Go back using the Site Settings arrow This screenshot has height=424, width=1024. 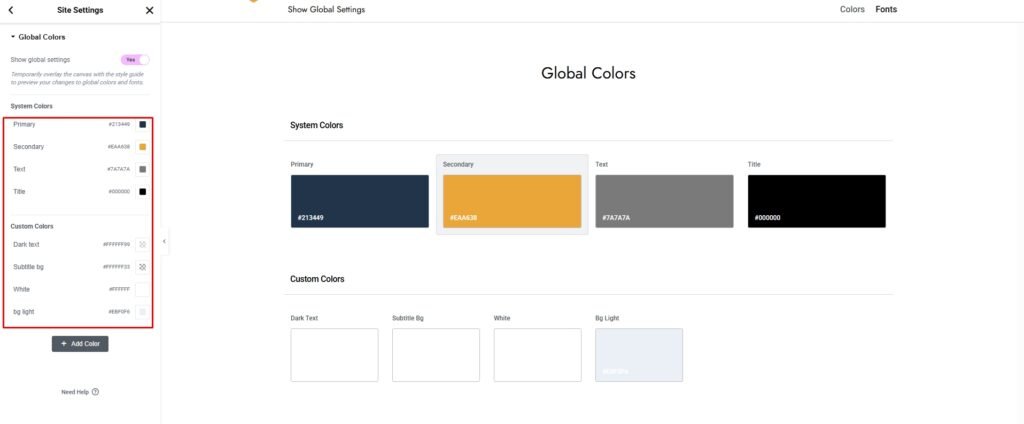tap(10, 10)
